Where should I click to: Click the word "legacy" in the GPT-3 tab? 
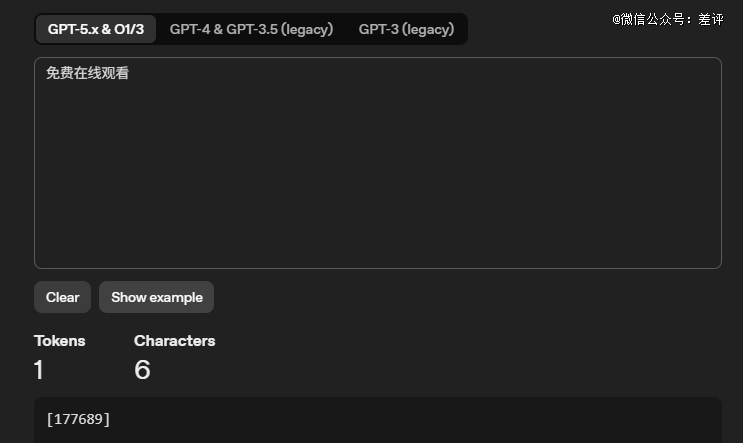pyautogui.click(x=428, y=29)
